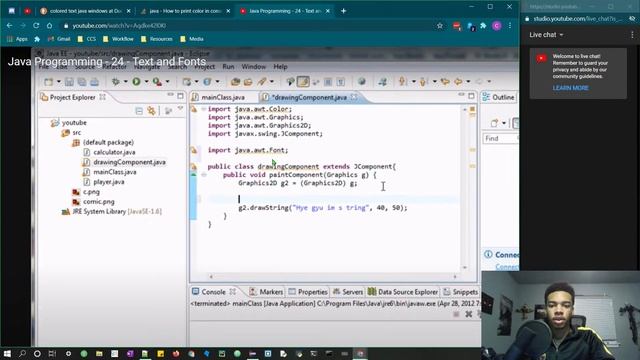This screenshot has width=640, height=360.
Task: Collapse the import block fold marker
Action: 204,109
